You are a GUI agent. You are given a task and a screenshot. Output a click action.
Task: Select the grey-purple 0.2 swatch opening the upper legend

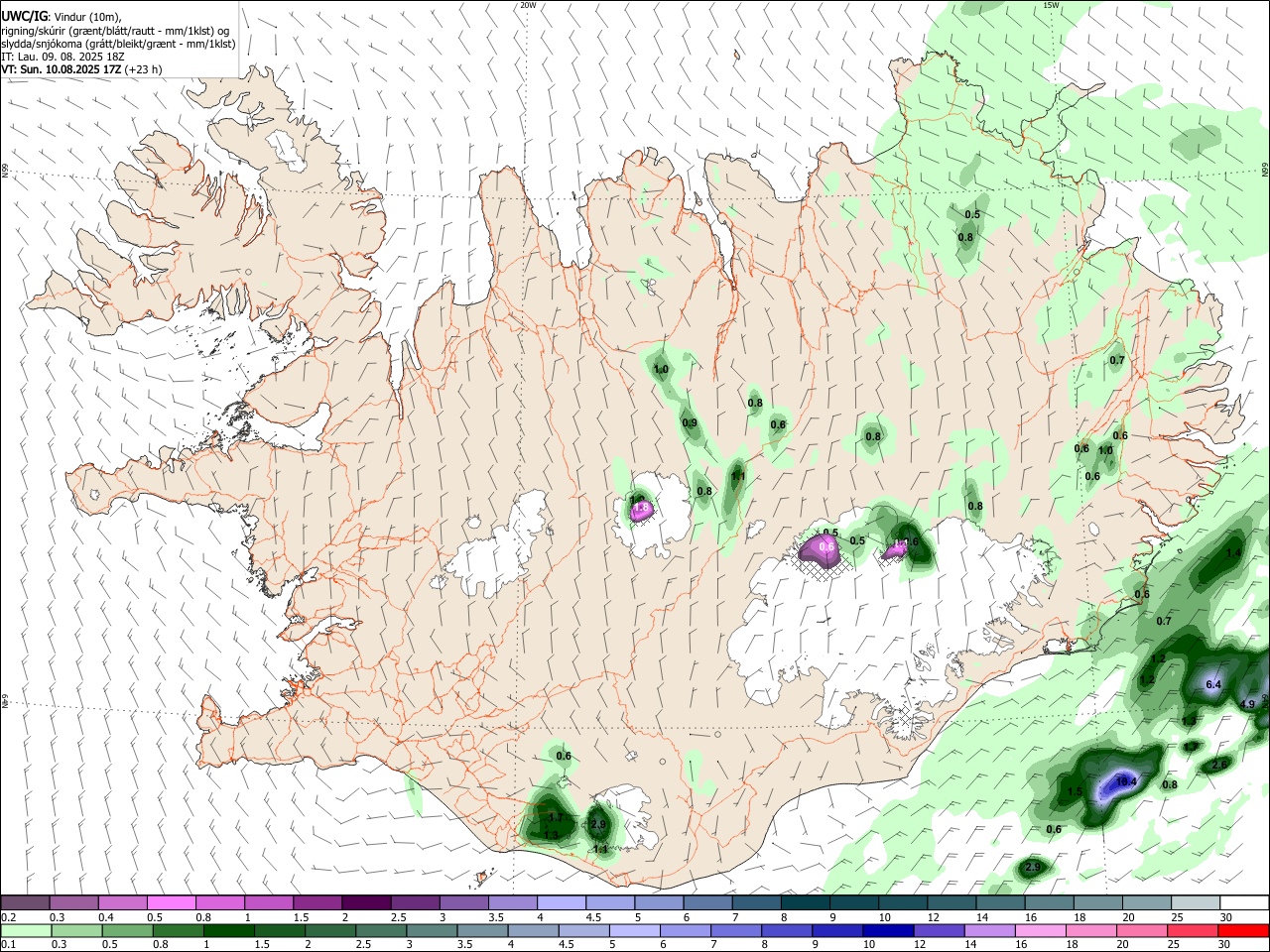point(25,902)
